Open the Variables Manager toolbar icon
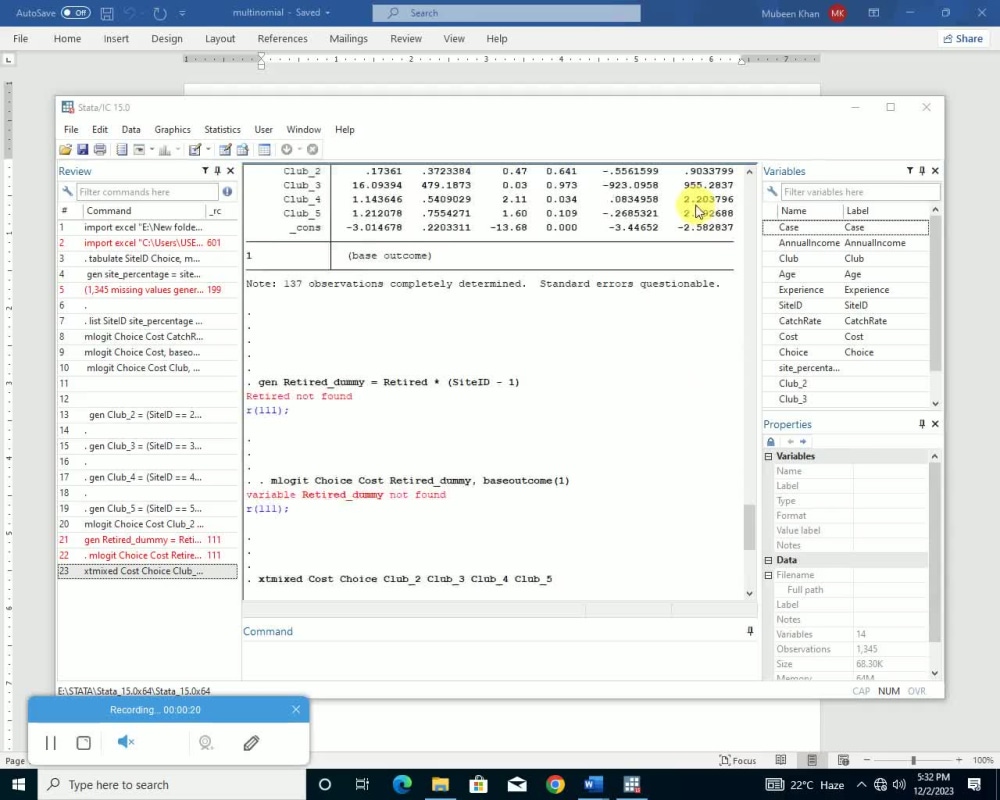The height and width of the screenshot is (800, 1000). point(264,149)
